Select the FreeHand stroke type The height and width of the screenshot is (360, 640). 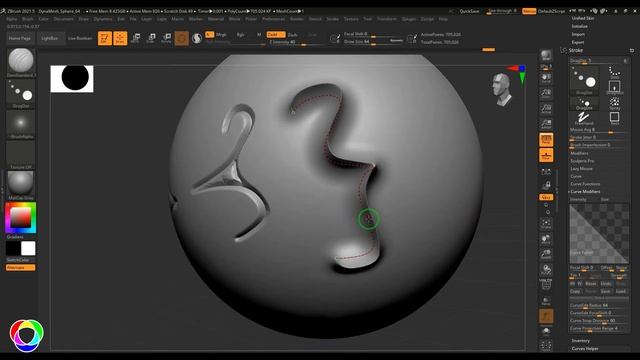click(584, 118)
